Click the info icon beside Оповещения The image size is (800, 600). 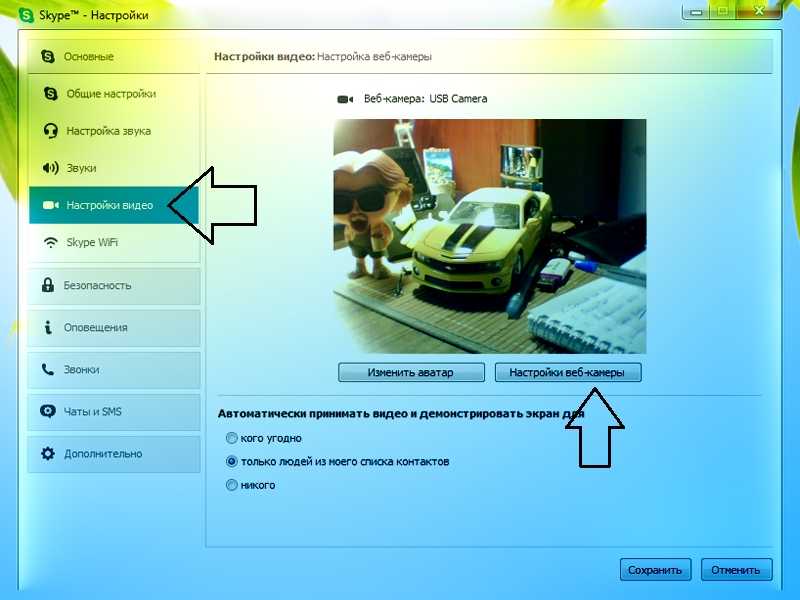point(48,328)
